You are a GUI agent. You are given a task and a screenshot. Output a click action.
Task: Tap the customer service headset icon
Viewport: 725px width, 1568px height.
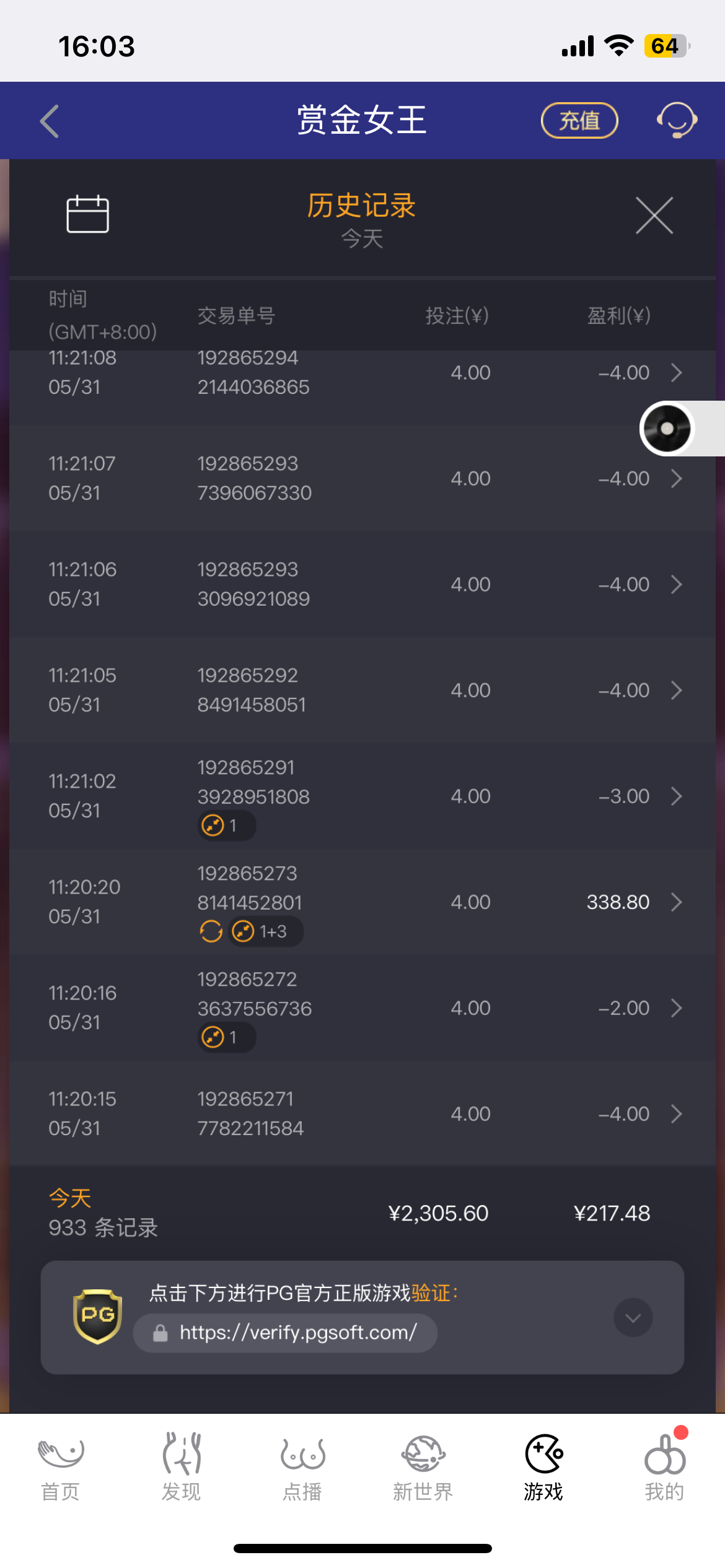tap(677, 120)
